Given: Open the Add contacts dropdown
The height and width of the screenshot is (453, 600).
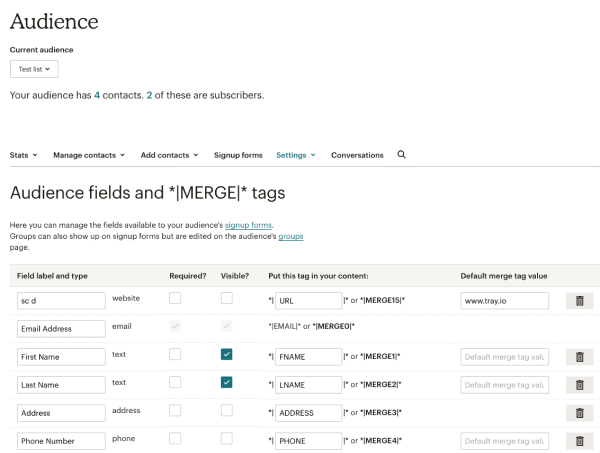Looking at the screenshot, I should [169, 155].
